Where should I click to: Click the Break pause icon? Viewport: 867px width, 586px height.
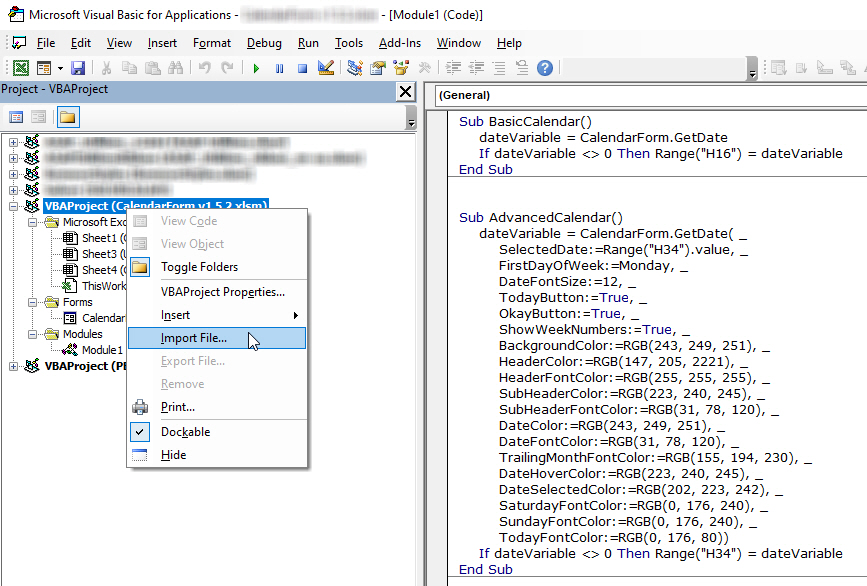(x=279, y=68)
